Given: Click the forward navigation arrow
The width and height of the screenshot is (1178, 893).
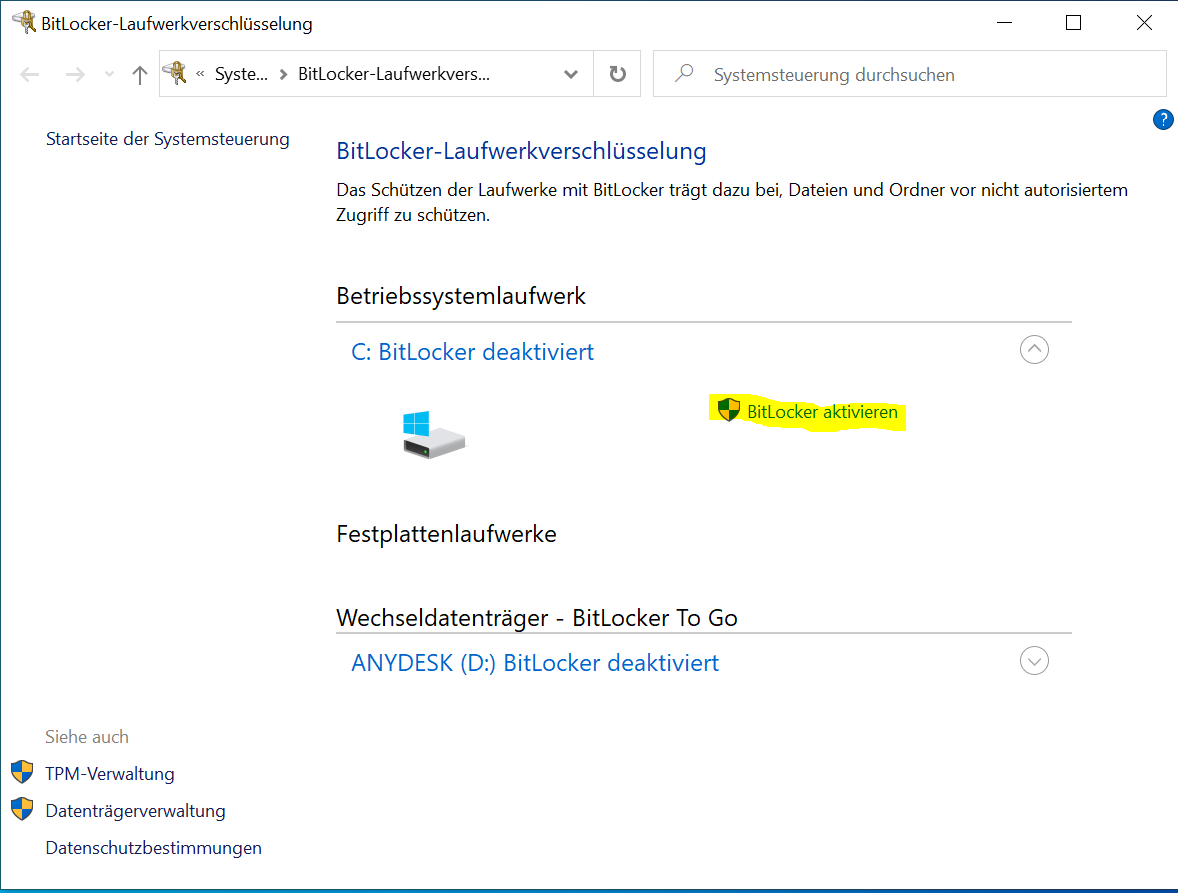Looking at the screenshot, I should click(75, 74).
